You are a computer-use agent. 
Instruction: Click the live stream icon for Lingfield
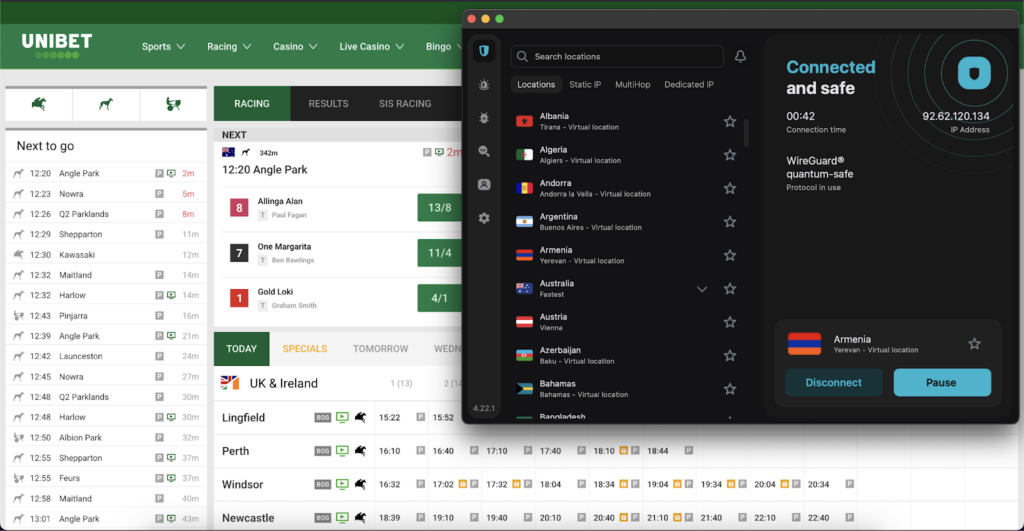342,417
